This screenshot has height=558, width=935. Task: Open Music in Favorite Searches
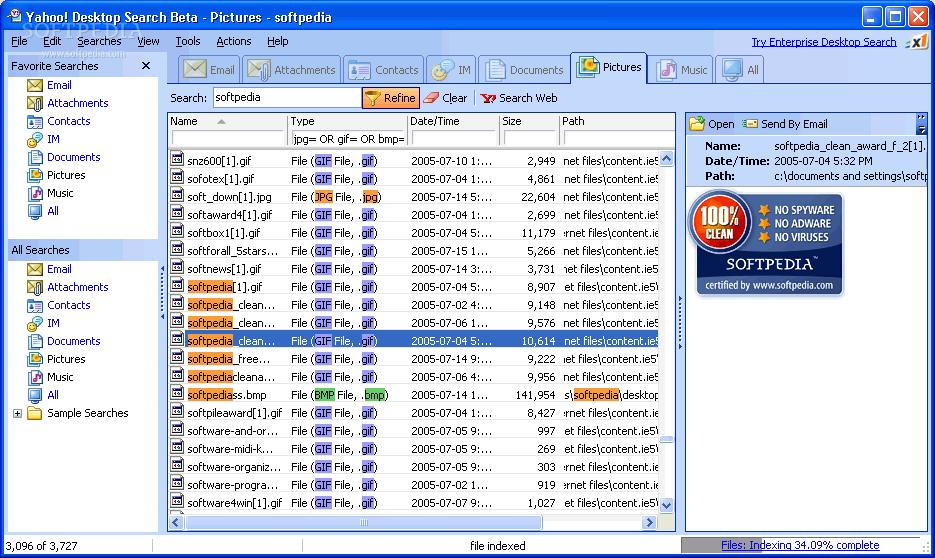pos(60,193)
